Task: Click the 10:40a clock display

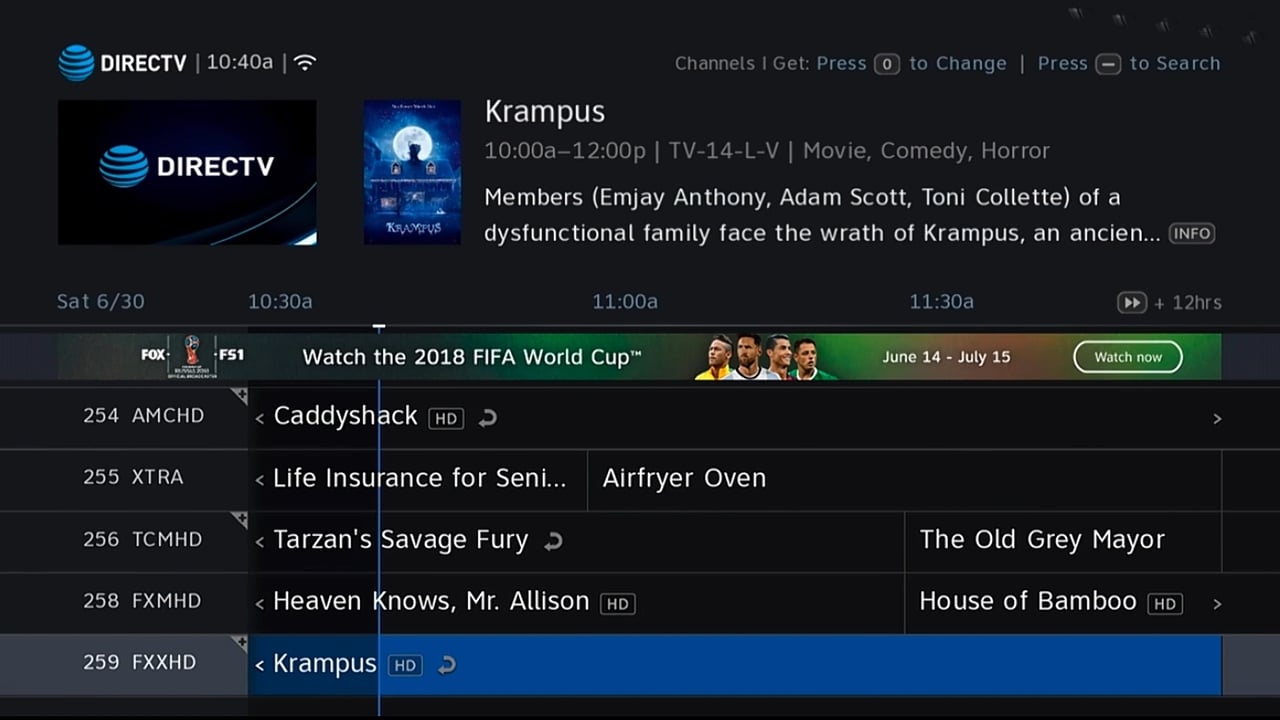Action: (x=240, y=63)
